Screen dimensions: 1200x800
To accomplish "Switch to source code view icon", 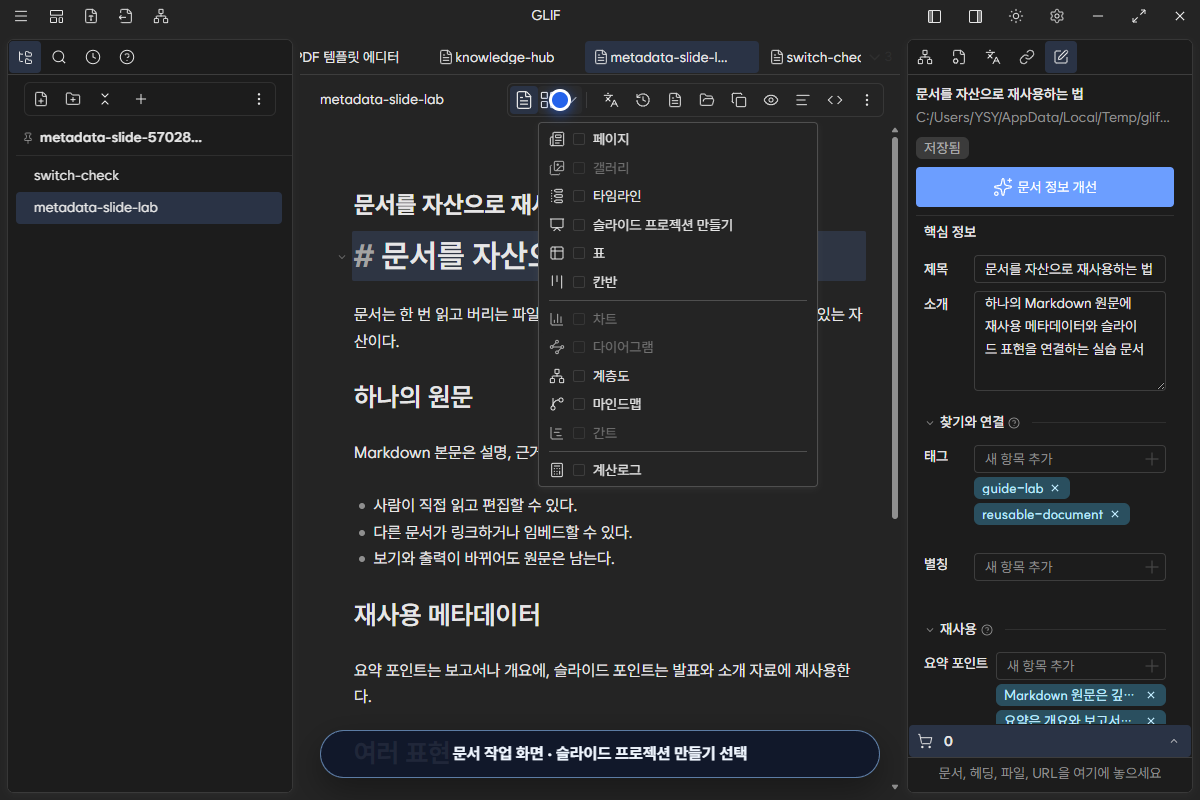I will pyautogui.click(x=835, y=100).
